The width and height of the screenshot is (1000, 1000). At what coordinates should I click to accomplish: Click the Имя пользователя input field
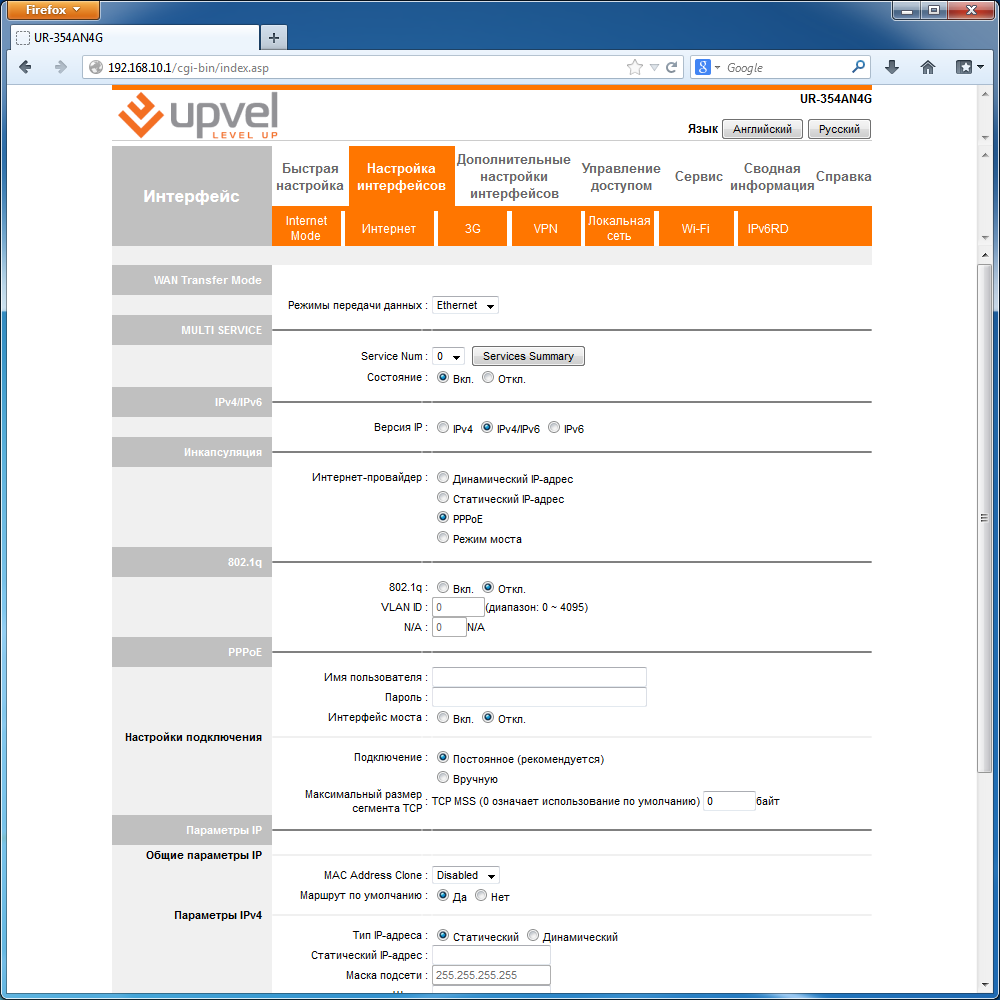[540, 677]
